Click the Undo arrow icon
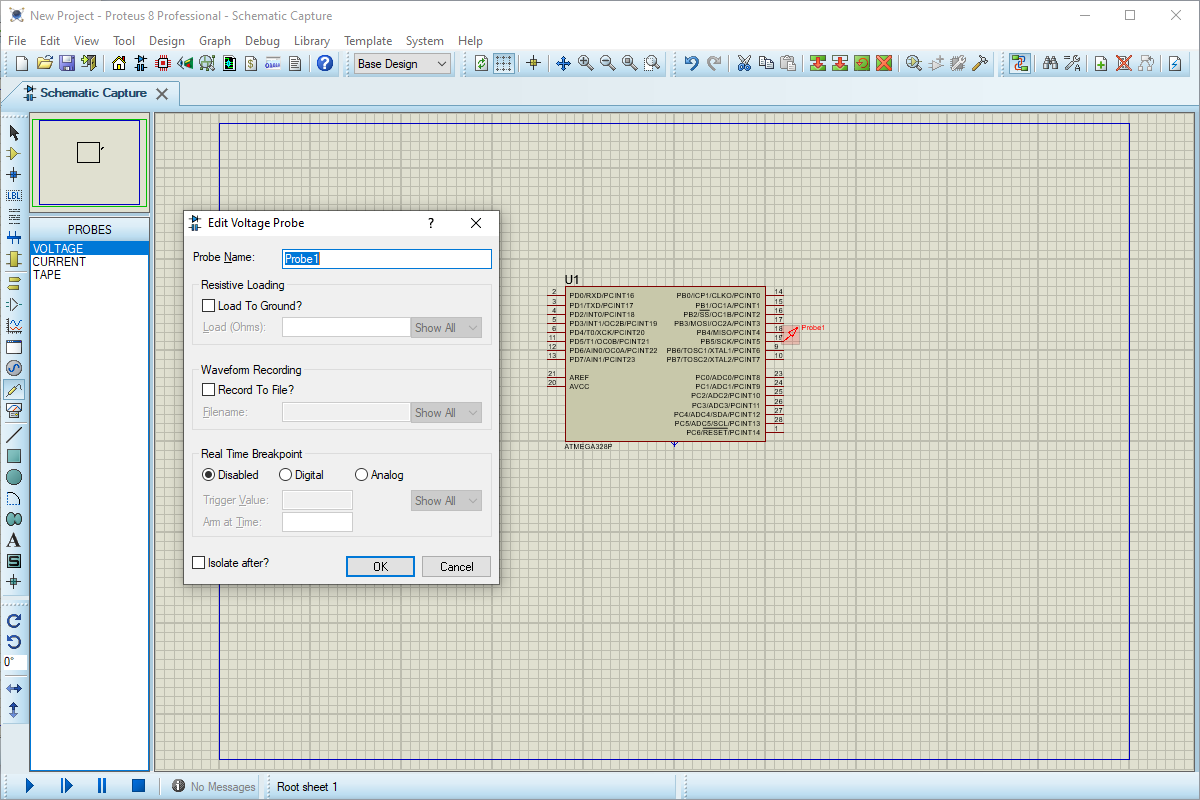This screenshot has width=1200, height=800. [691, 63]
